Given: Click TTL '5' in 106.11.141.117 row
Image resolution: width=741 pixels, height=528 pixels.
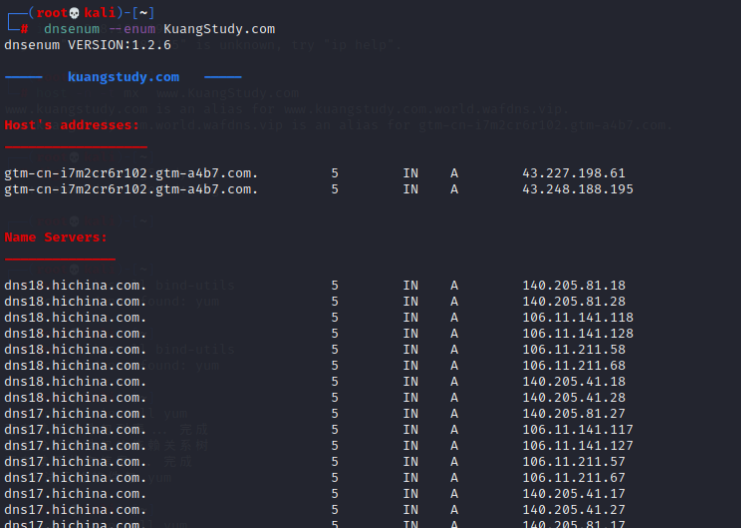Looking at the screenshot, I should pyautogui.click(x=335, y=430).
